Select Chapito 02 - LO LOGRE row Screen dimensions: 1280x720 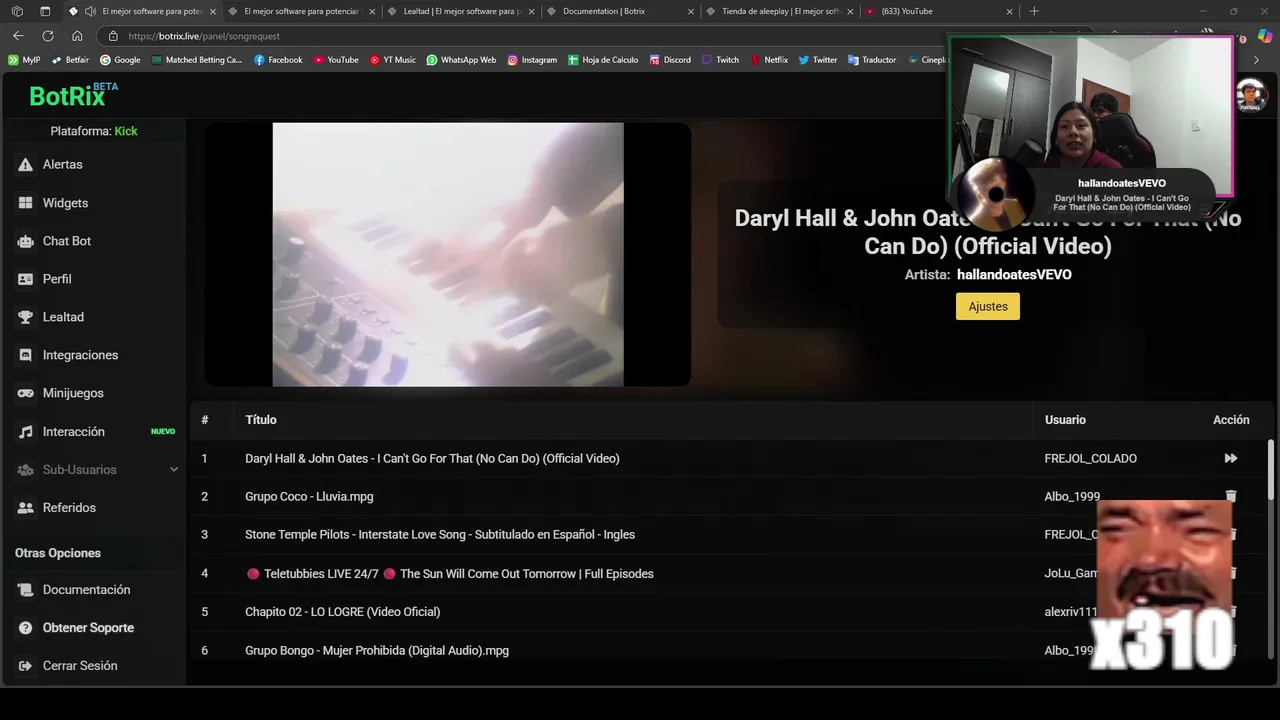click(730, 612)
